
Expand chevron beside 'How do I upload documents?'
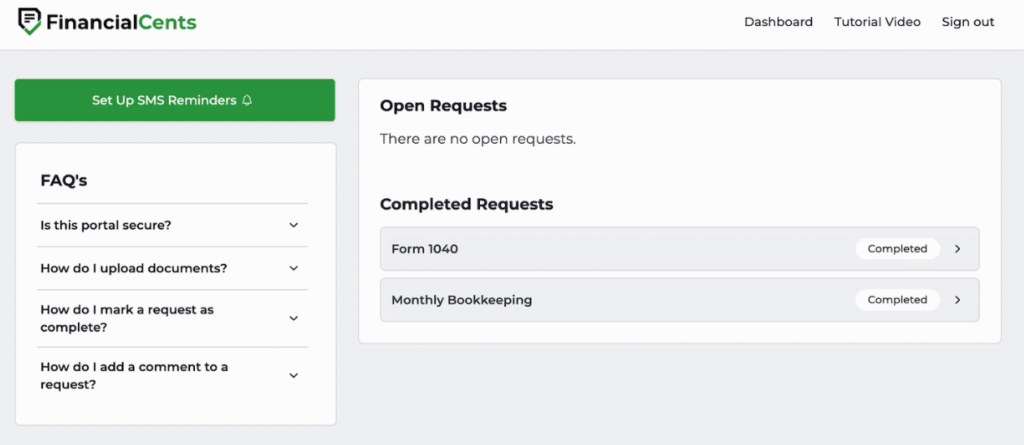coord(294,269)
